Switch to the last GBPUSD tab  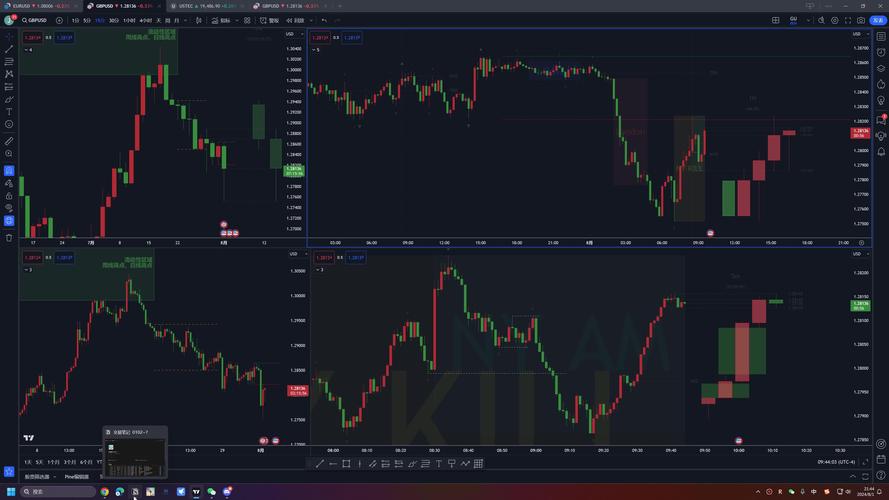pyautogui.click(x=289, y=6)
